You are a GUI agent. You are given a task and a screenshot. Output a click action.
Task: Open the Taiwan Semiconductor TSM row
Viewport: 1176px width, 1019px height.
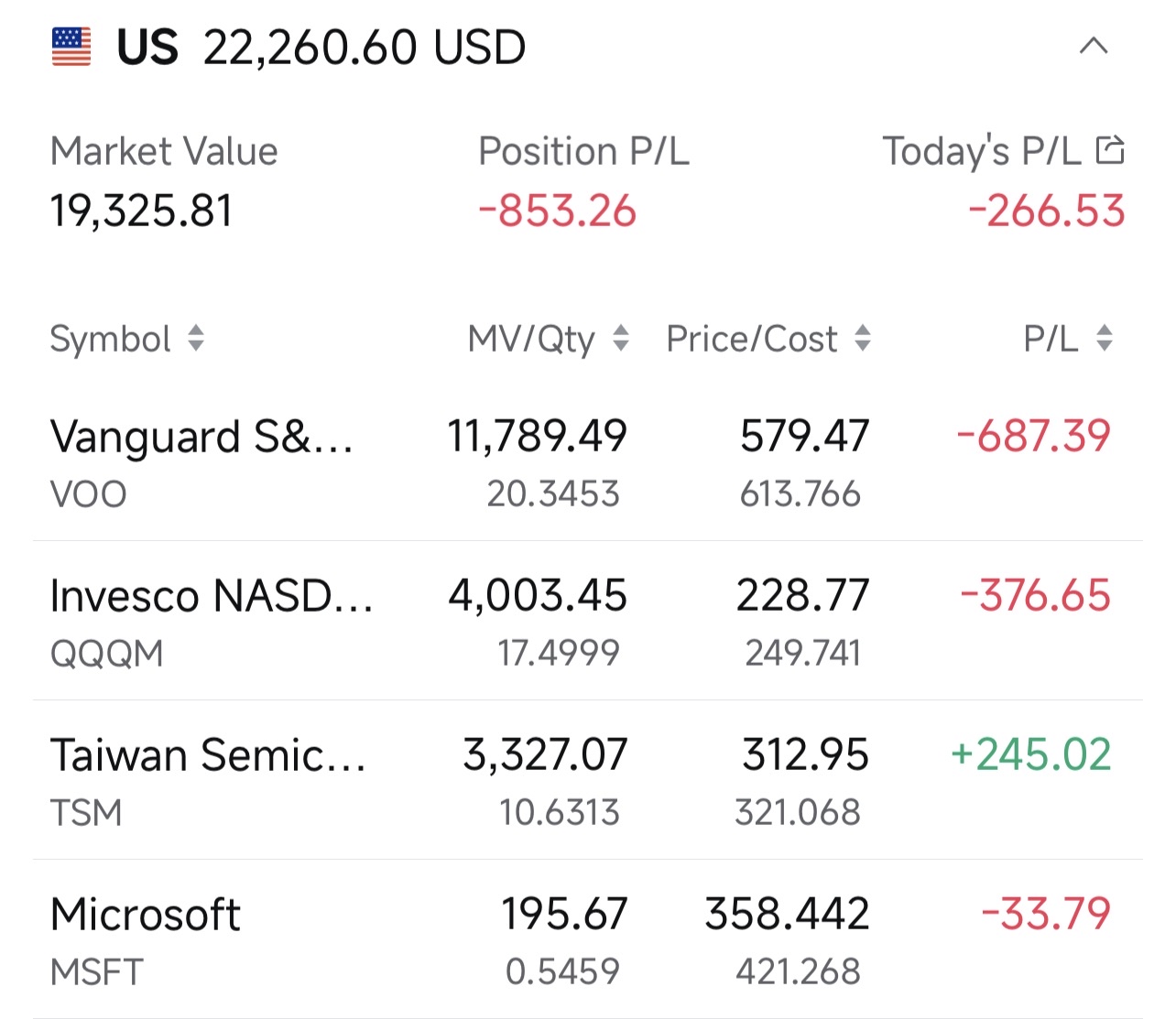587,780
